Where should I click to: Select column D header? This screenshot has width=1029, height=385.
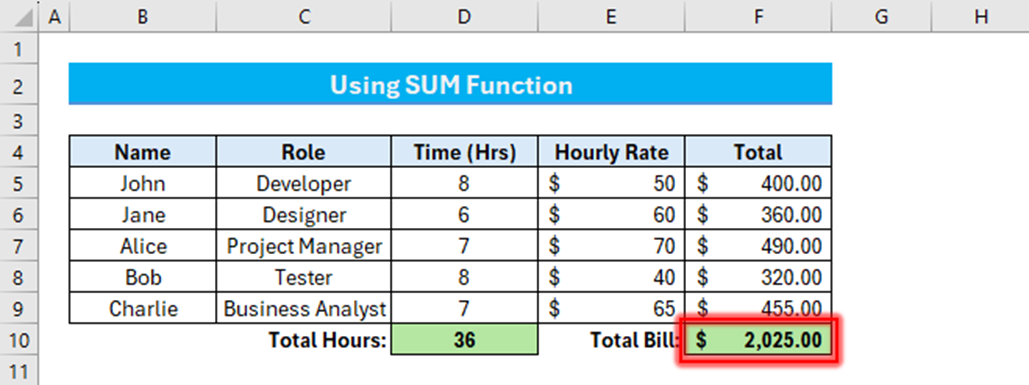coord(464,17)
